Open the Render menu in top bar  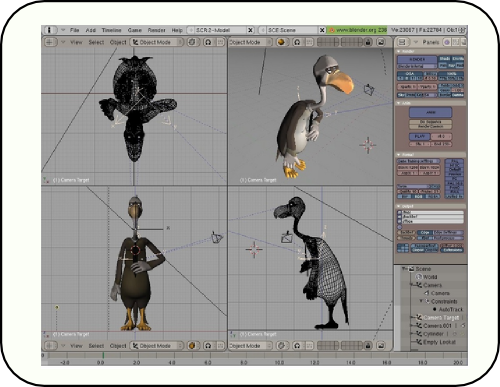click(x=156, y=30)
